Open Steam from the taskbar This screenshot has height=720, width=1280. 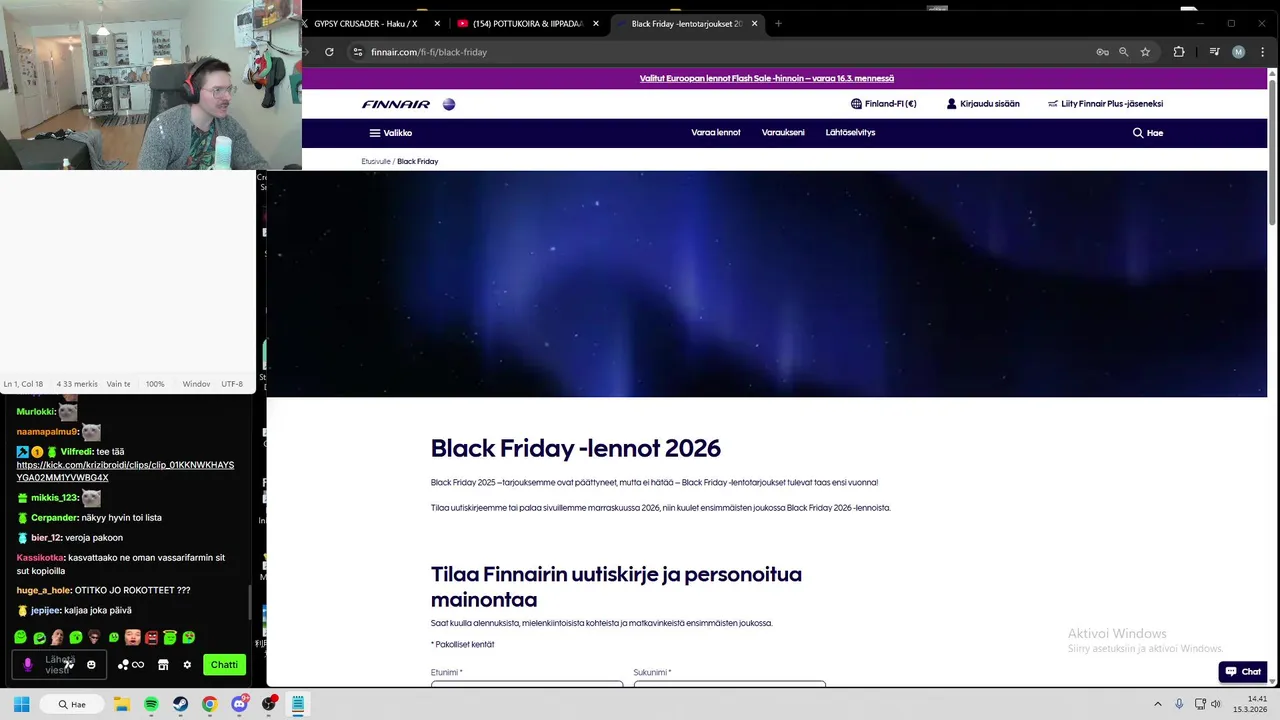(180, 704)
